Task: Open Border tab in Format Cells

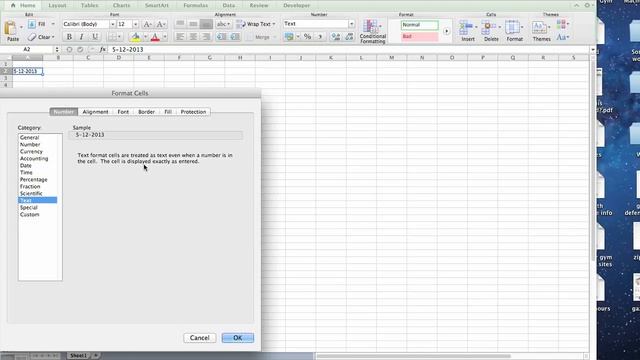Action: (146, 112)
